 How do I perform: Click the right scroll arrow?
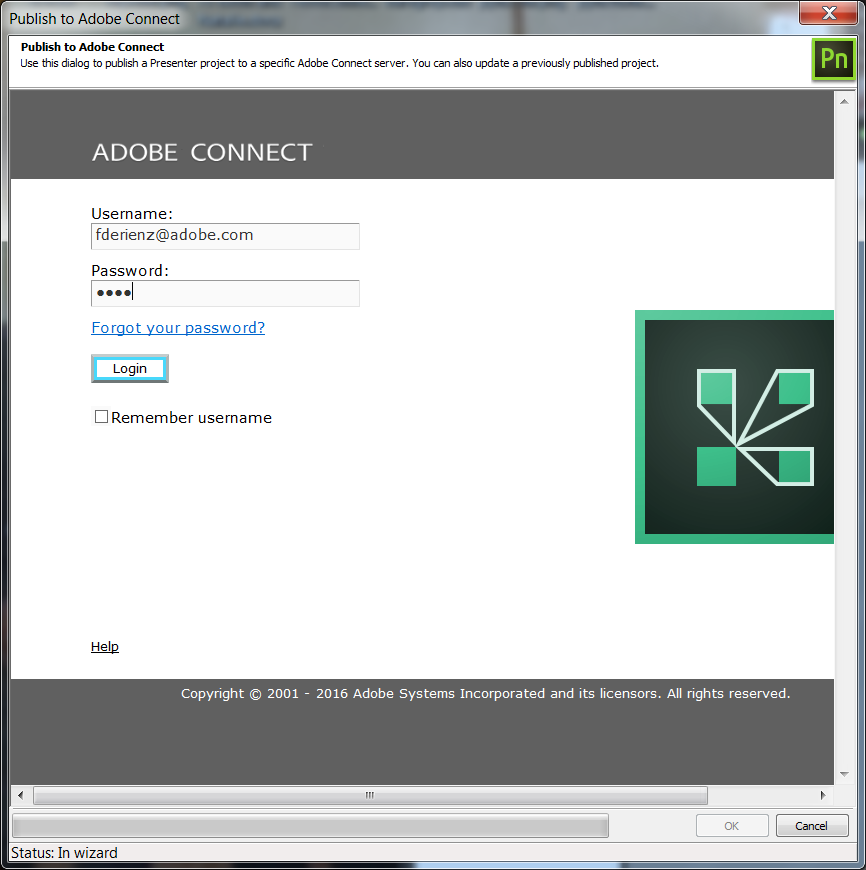[822, 795]
